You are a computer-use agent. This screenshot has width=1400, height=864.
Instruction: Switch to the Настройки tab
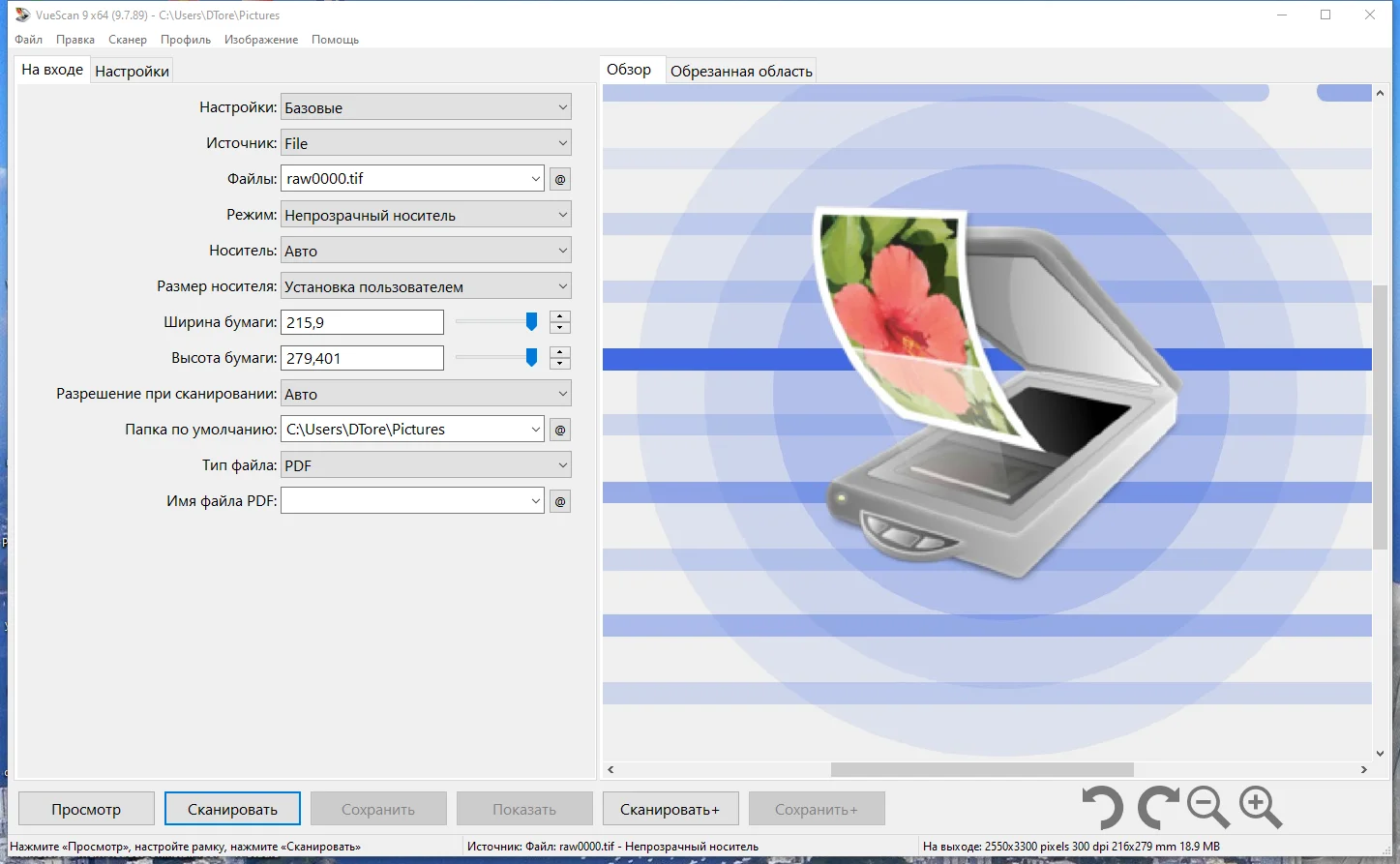(x=133, y=71)
